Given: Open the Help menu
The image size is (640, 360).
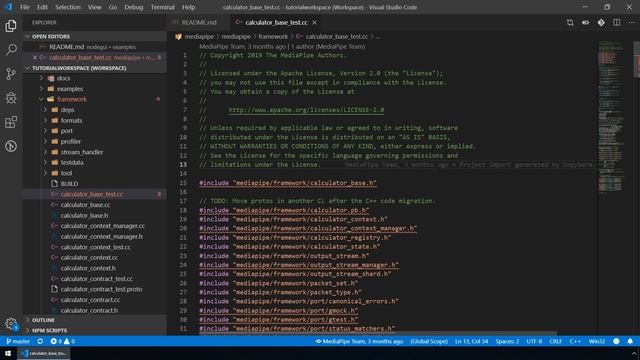Looking at the screenshot, I should [188, 7].
